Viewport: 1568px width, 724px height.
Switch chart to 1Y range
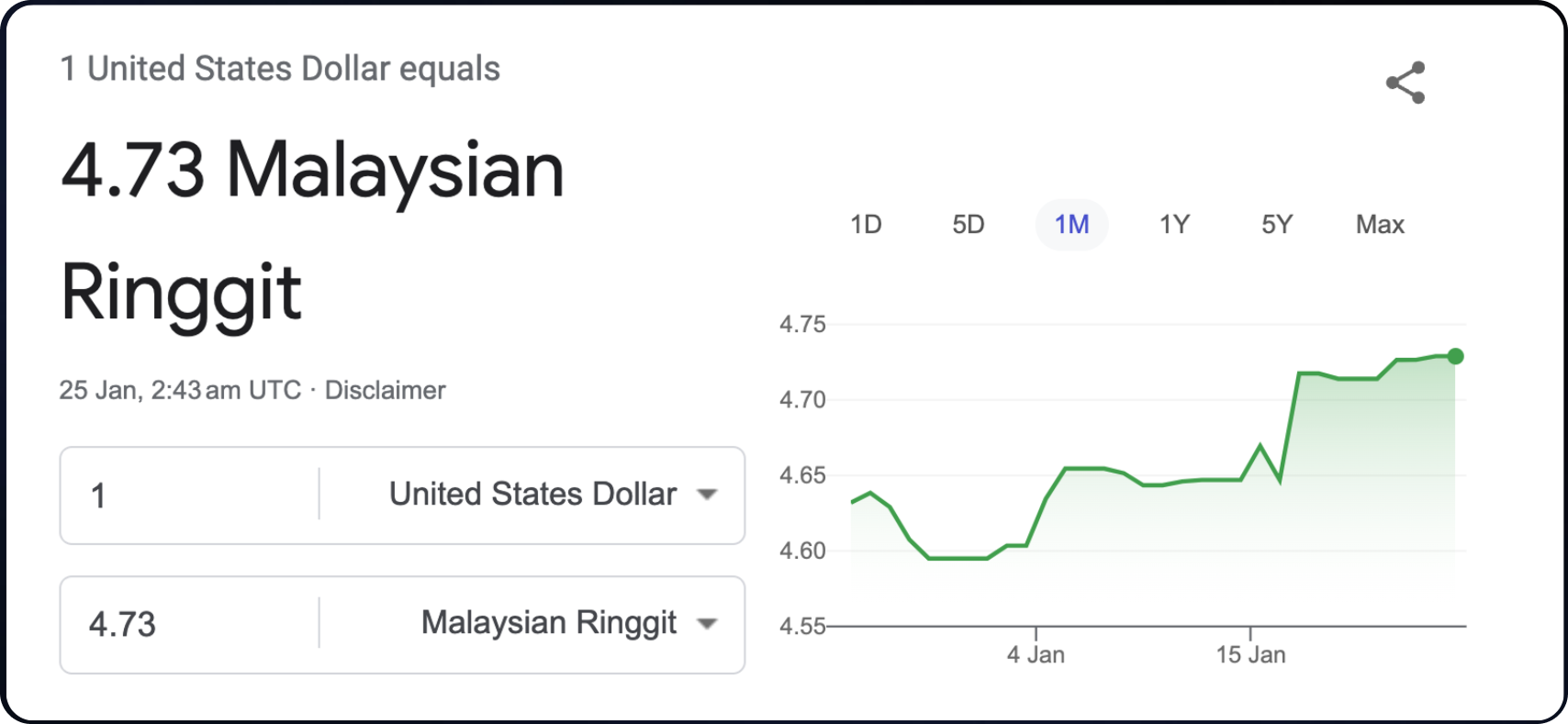[x=1174, y=225]
